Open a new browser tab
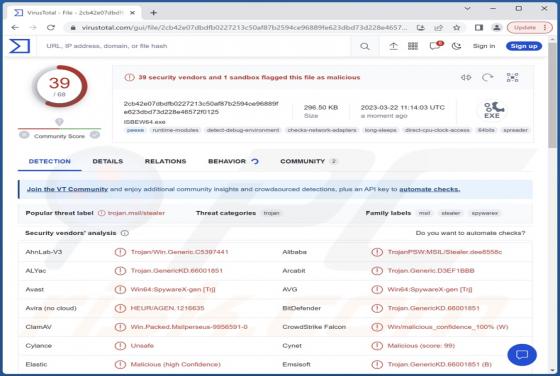Image resolution: width=560 pixels, height=376 pixels. coord(154,13)
